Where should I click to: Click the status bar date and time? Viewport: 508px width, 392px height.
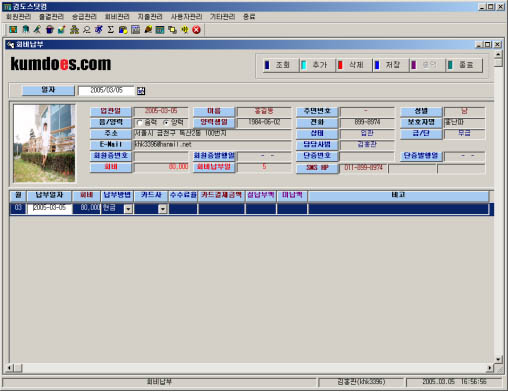click(x=454, y=382)
